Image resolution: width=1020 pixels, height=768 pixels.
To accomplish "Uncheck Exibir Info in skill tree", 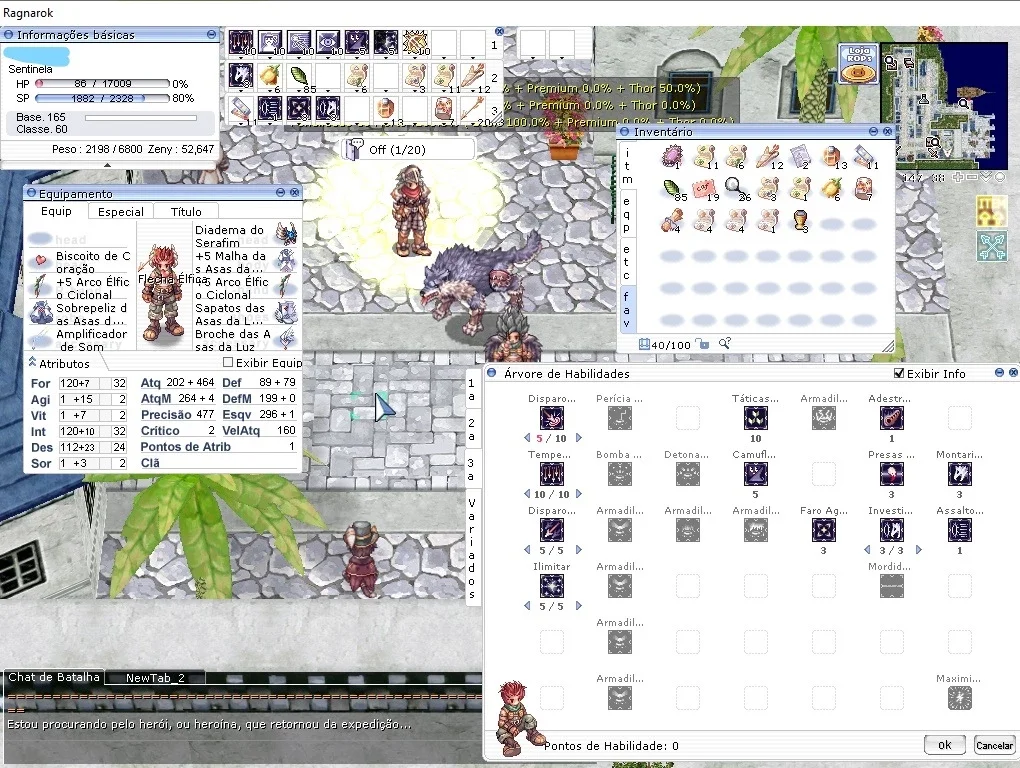I will 899,373.
